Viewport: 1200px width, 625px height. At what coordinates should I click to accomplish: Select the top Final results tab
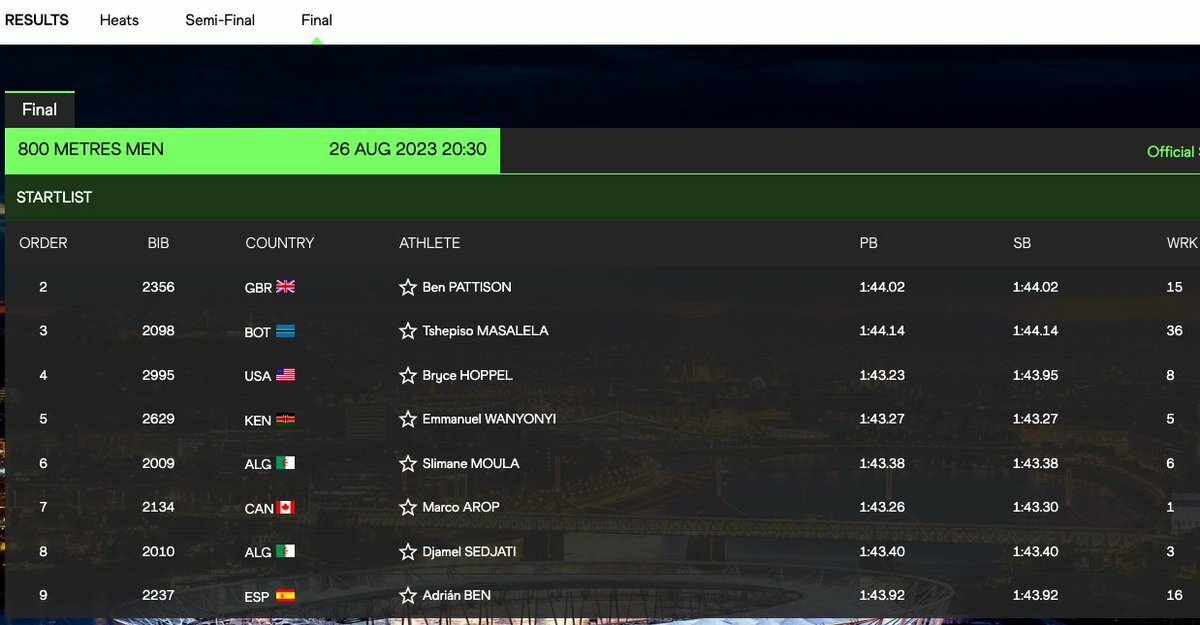317,20
